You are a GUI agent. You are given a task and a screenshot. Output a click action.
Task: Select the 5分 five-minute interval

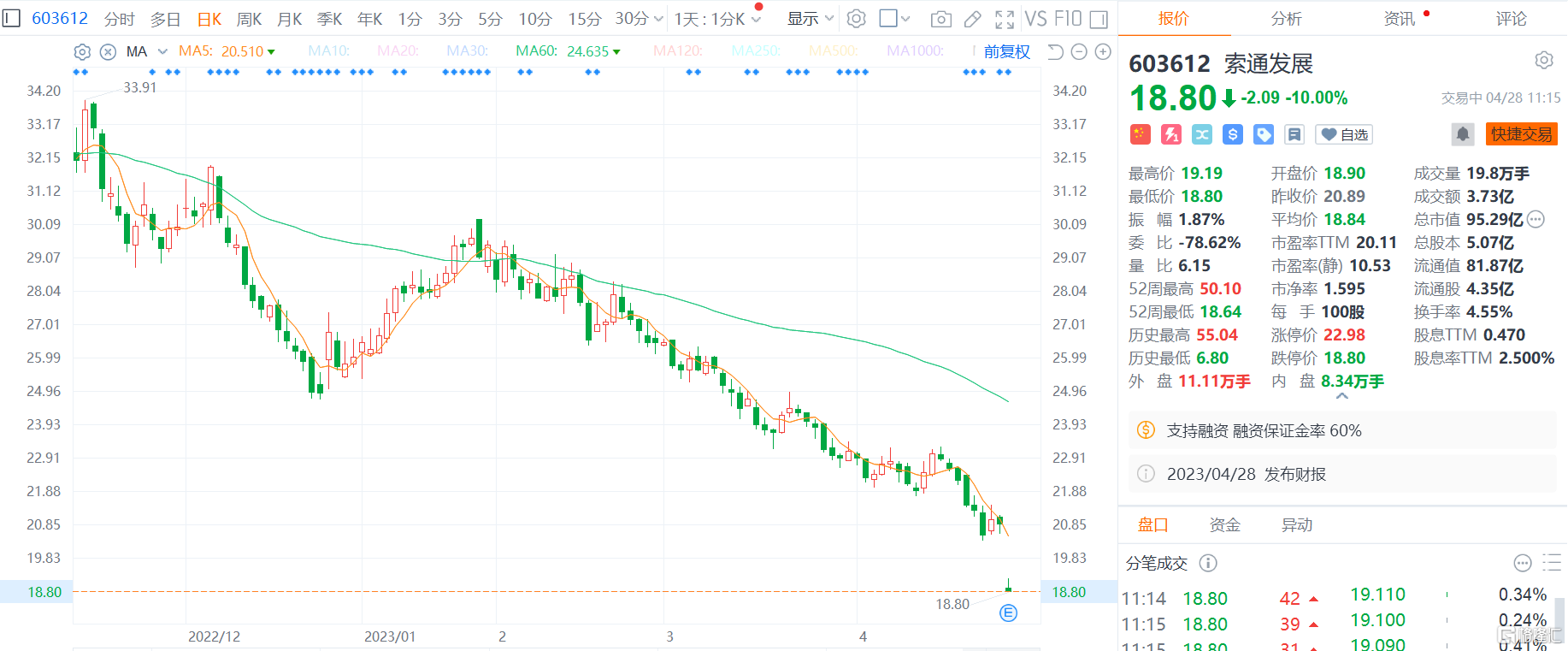click(490, 19)
